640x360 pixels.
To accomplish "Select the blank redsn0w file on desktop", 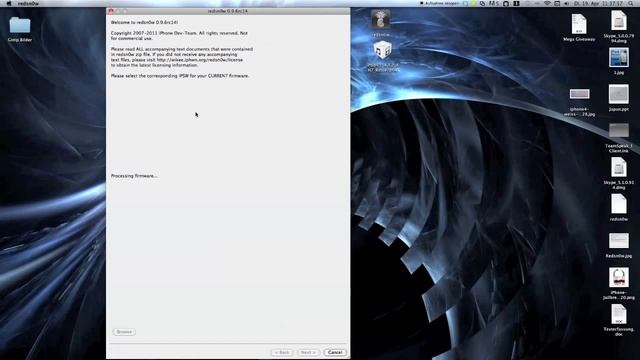I will coord(619,204).
